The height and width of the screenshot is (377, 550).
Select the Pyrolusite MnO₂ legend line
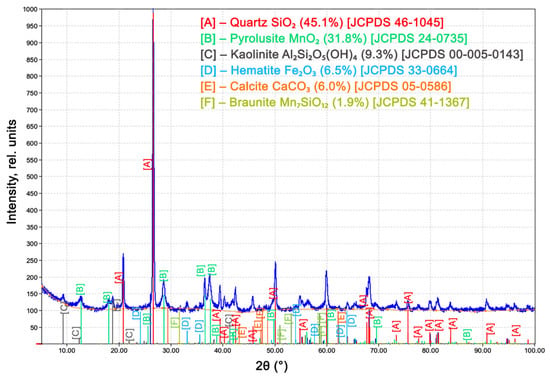coord(334,39)
